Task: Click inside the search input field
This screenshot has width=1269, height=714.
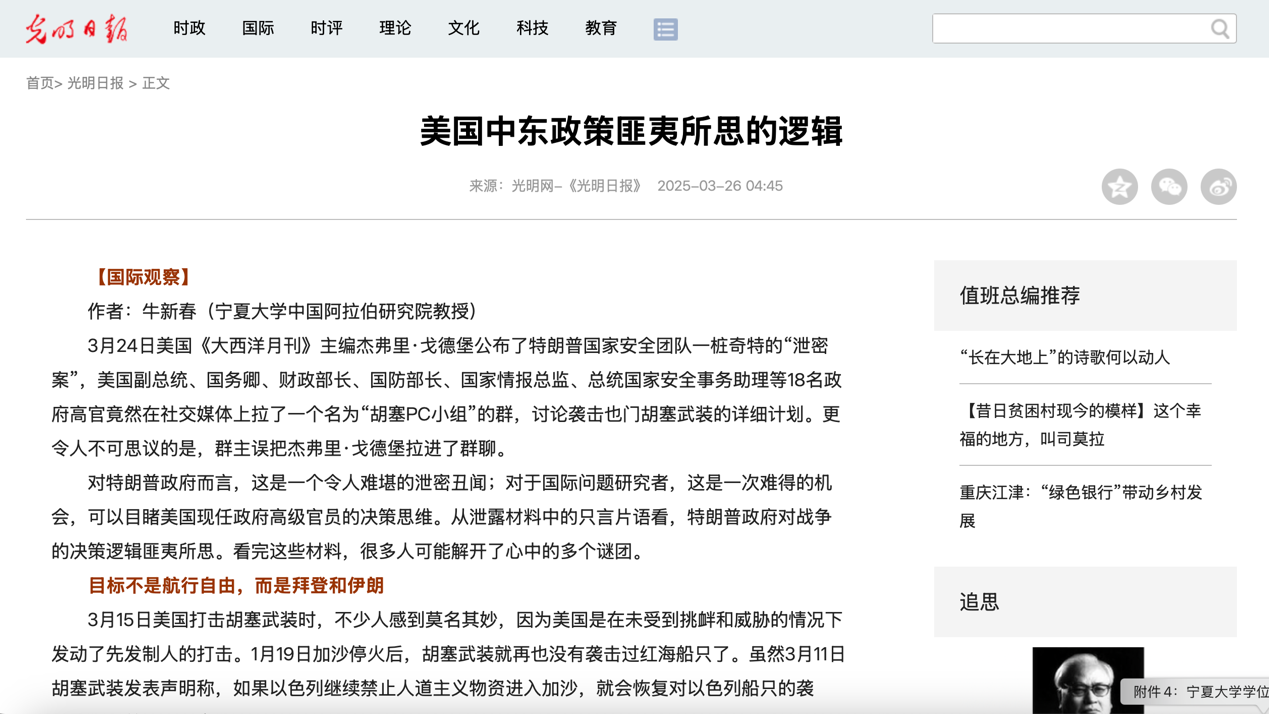Action: (1068, 29)
